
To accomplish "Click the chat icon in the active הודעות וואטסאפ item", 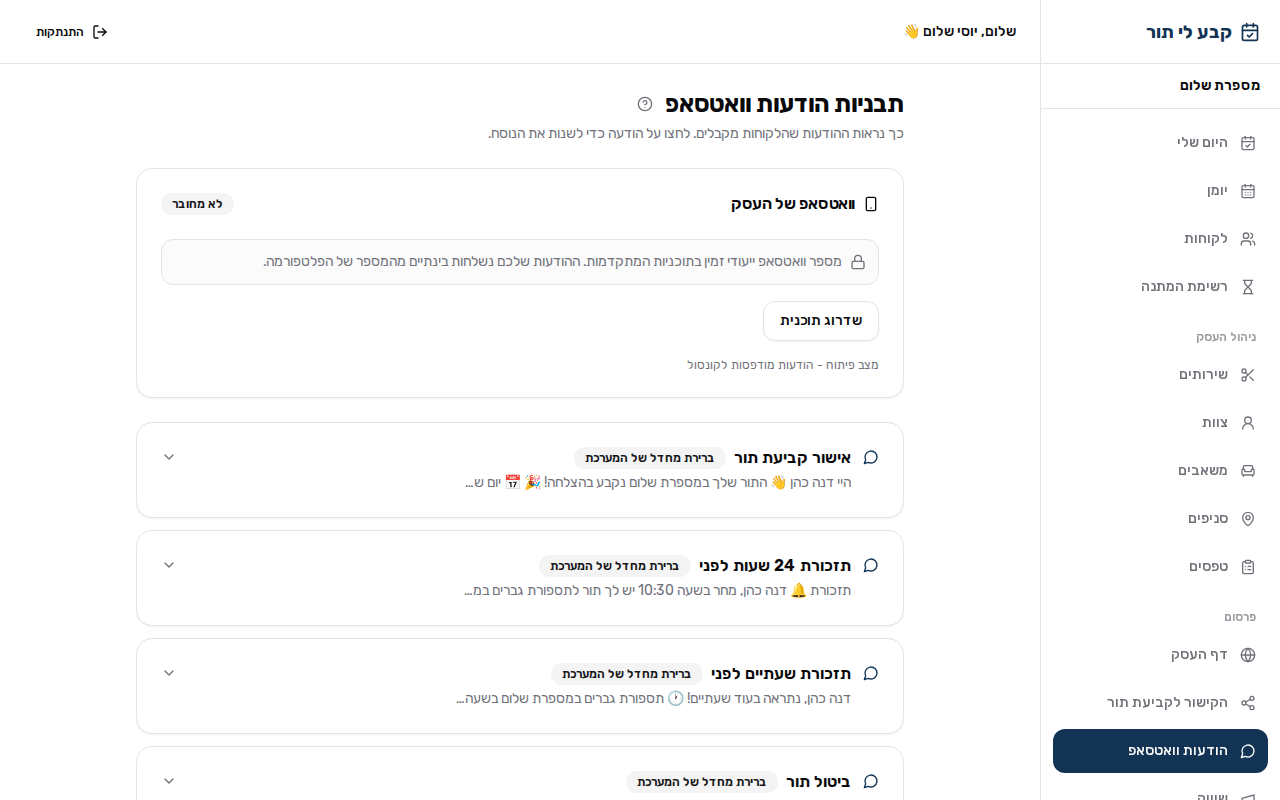I will coord(1248,751).
